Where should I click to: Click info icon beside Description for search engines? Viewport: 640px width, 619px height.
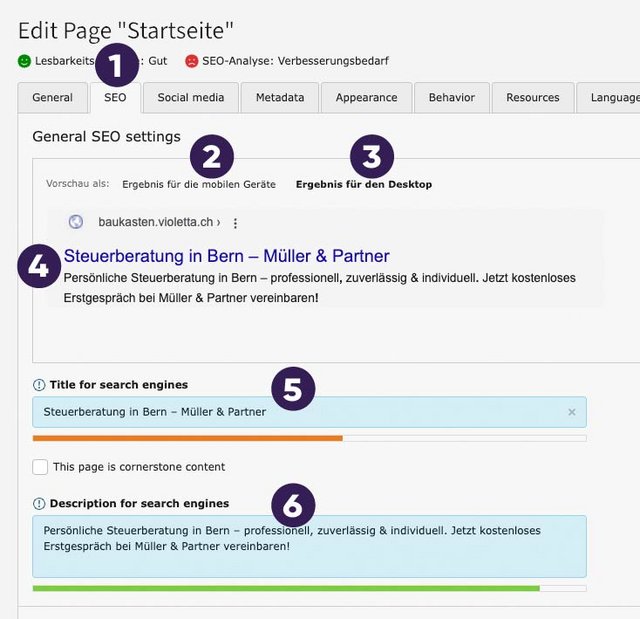(39, 503)
